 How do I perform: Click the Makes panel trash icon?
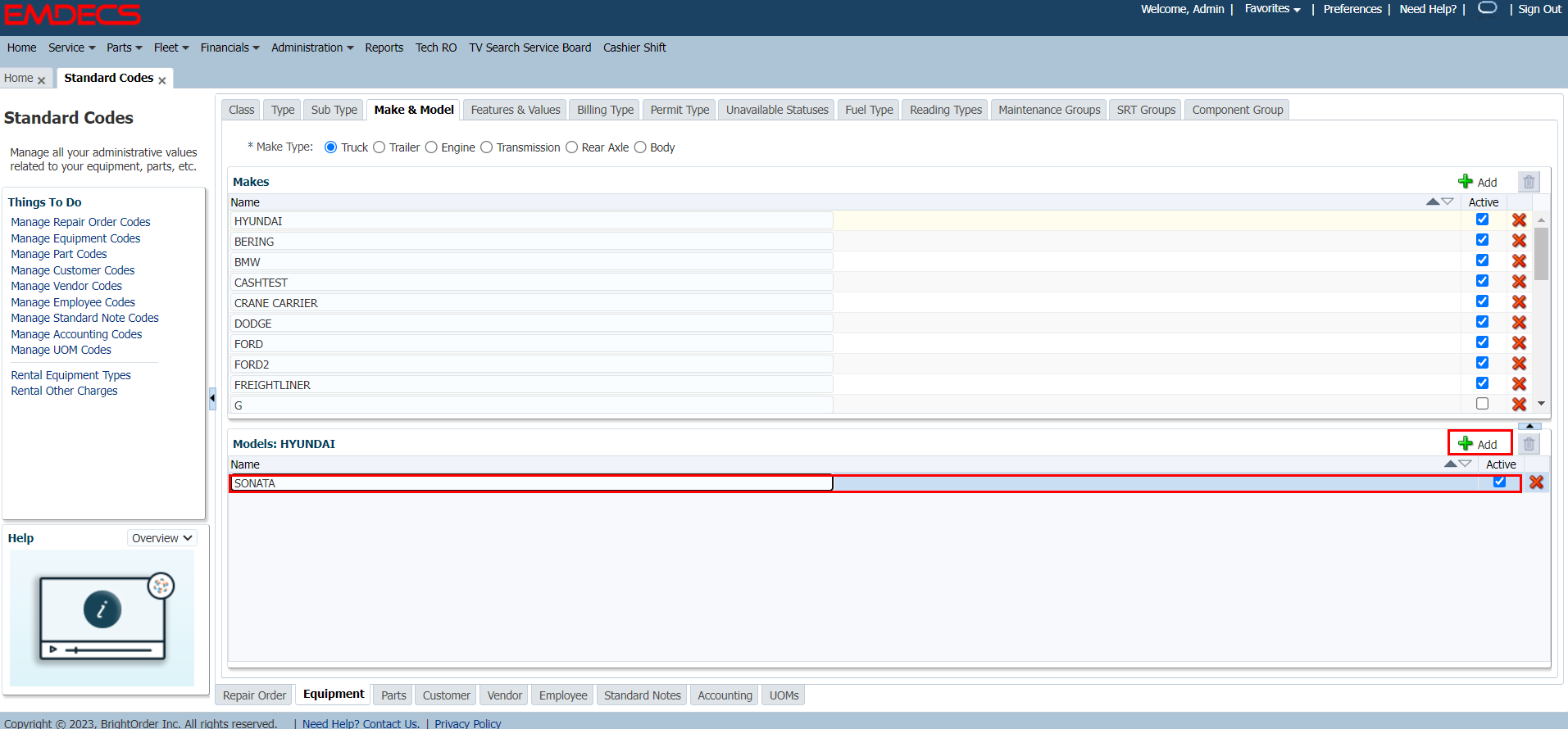1529,182
